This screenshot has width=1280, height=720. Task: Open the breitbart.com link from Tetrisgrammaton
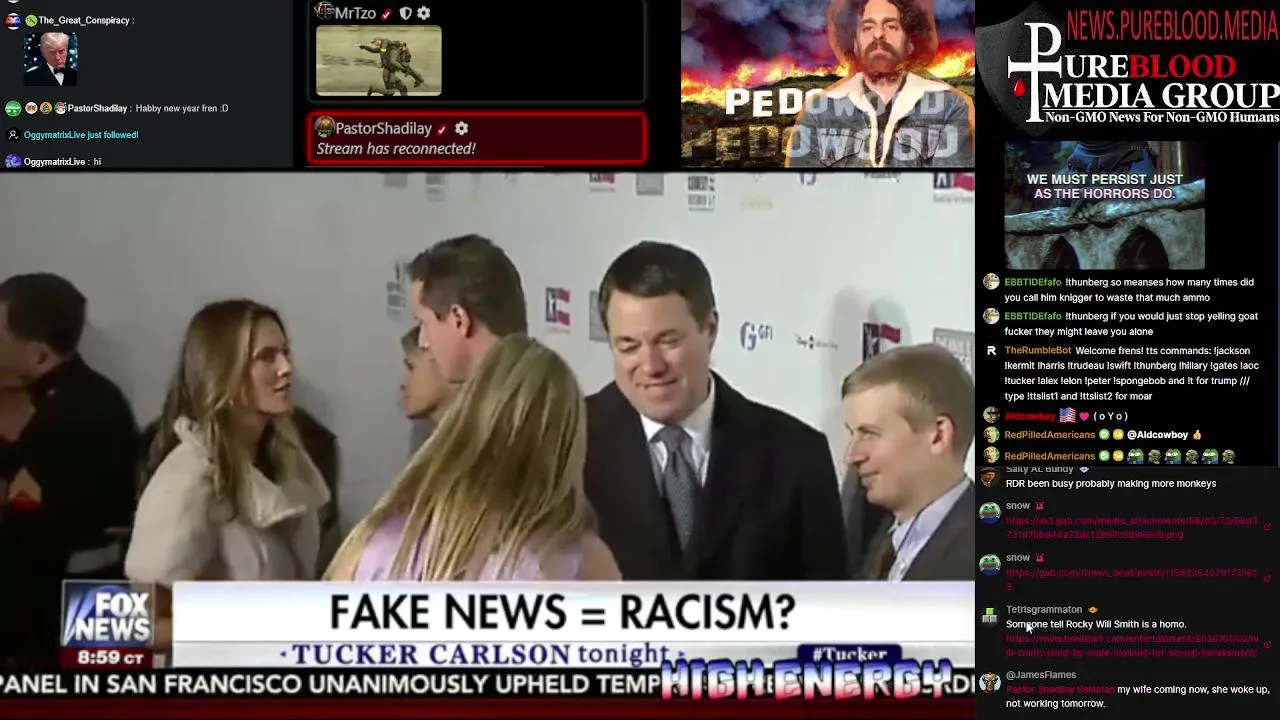click(x=1132, y=646)
